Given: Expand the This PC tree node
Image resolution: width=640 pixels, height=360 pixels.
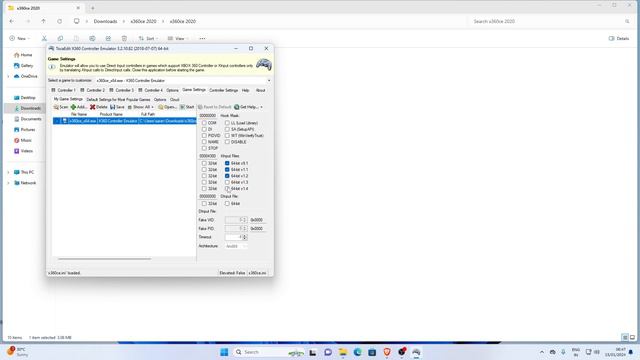Looking at the screenshot, I should tap(8, 172).
